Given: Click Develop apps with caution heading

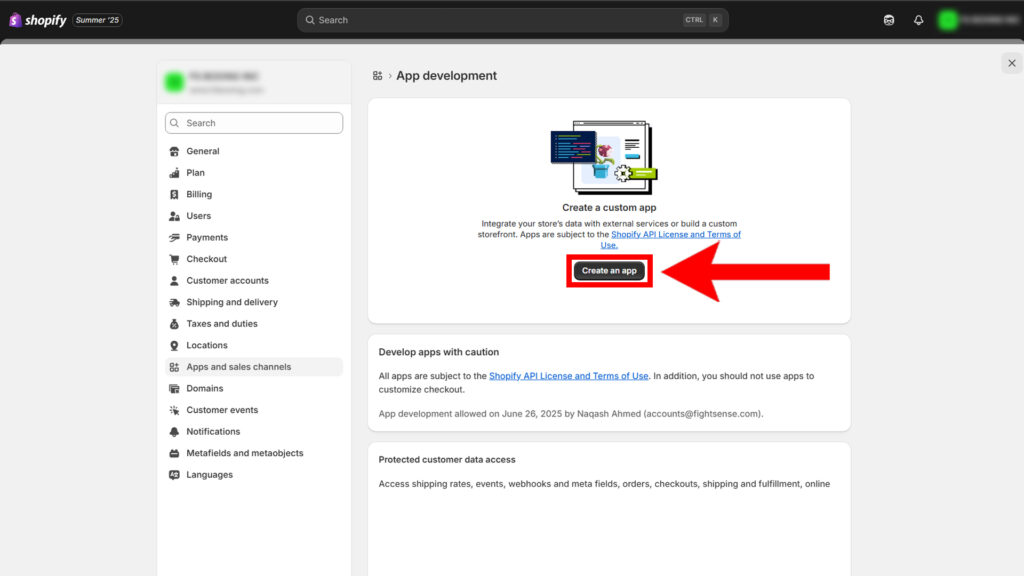Looking at the screenshot, I should coord(439,352).
